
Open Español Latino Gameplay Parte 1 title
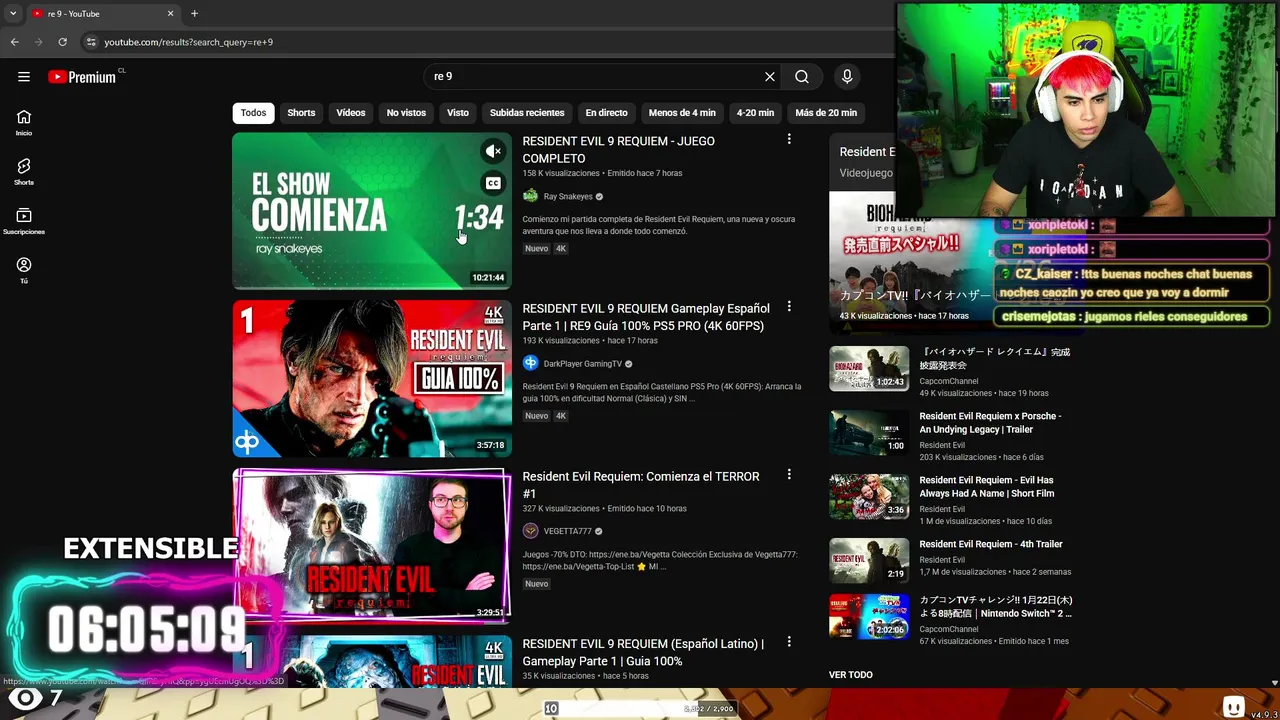click(x=643, y=652)
